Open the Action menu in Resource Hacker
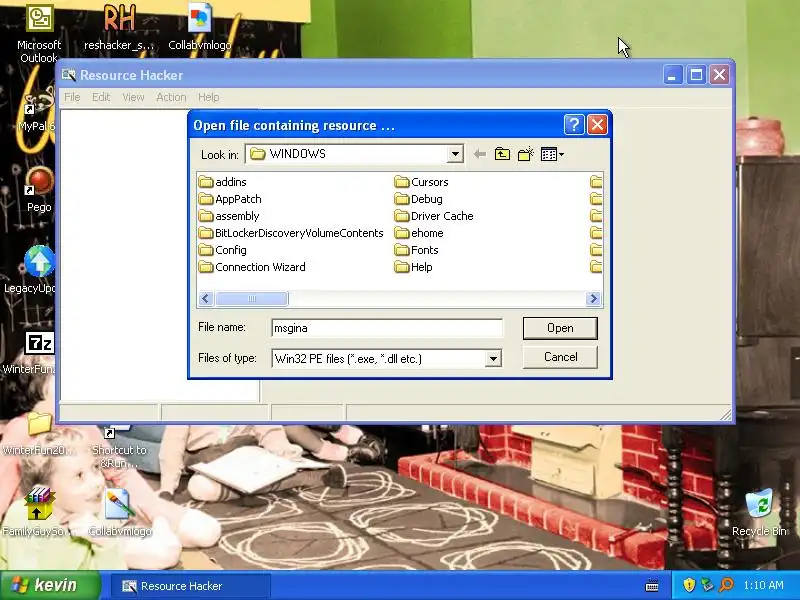Viewport: 800px width, 600px height. click(171, 97)
